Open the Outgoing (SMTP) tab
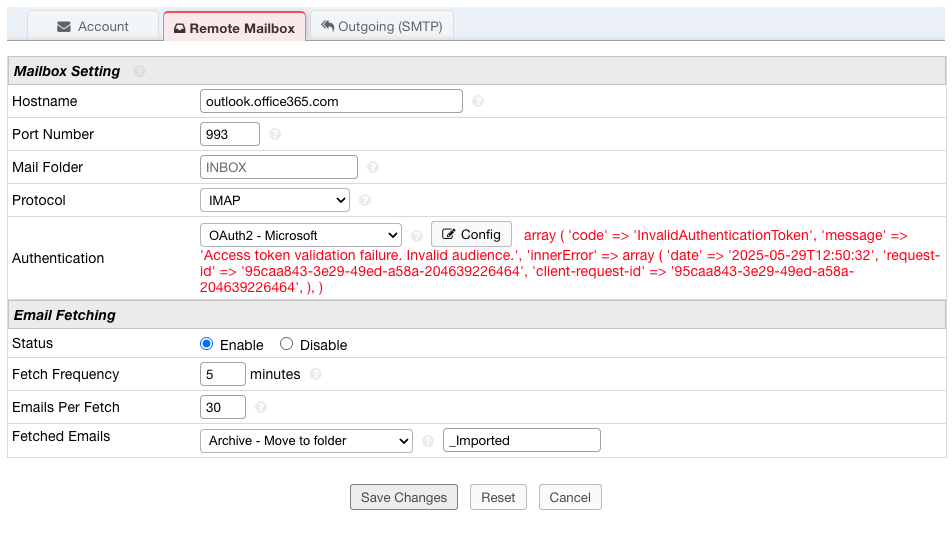This screenshot has width=952, height=538. 382,27
